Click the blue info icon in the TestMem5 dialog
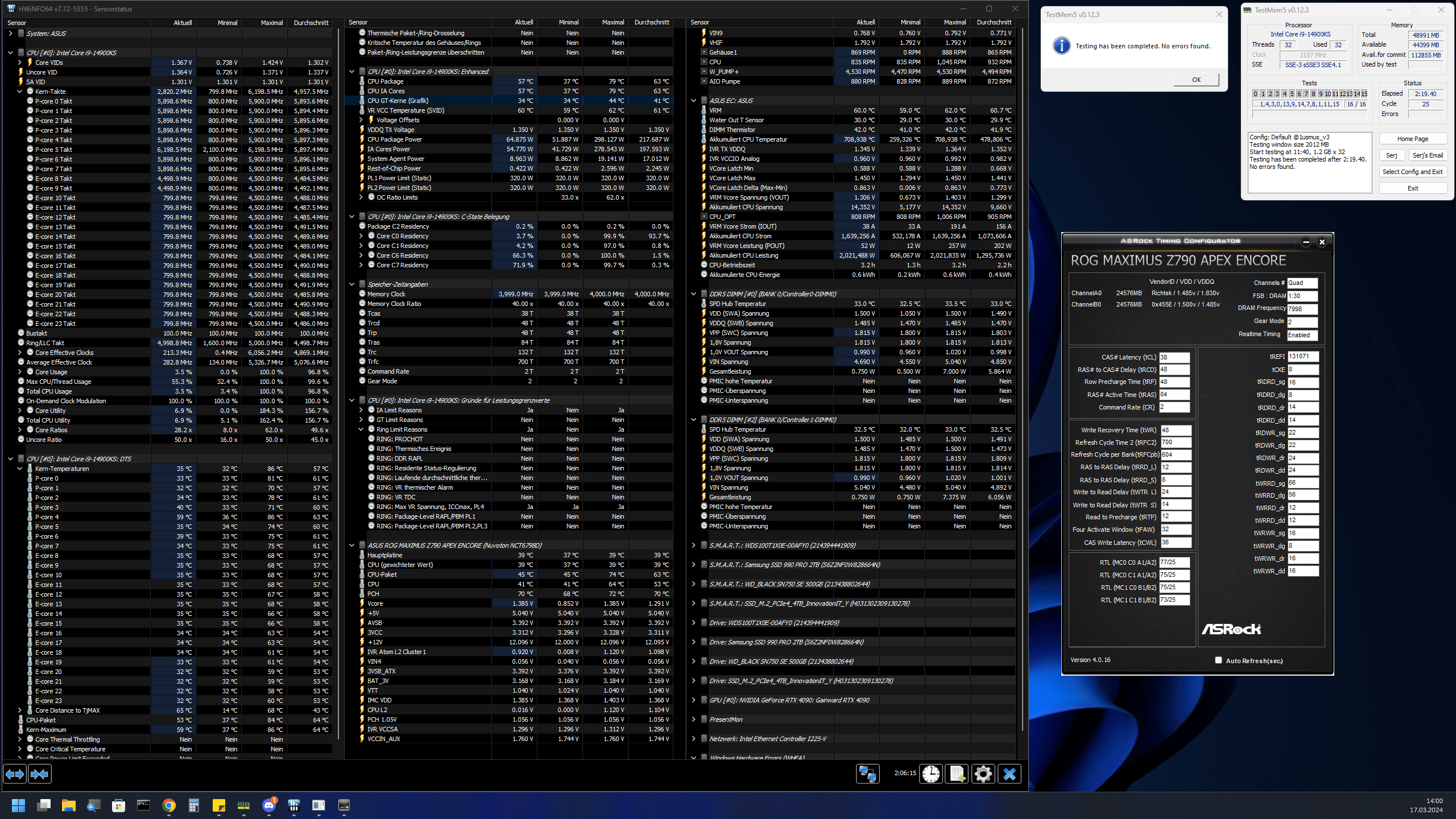Screen dimensions: 1456x819 pos(1061,46)
